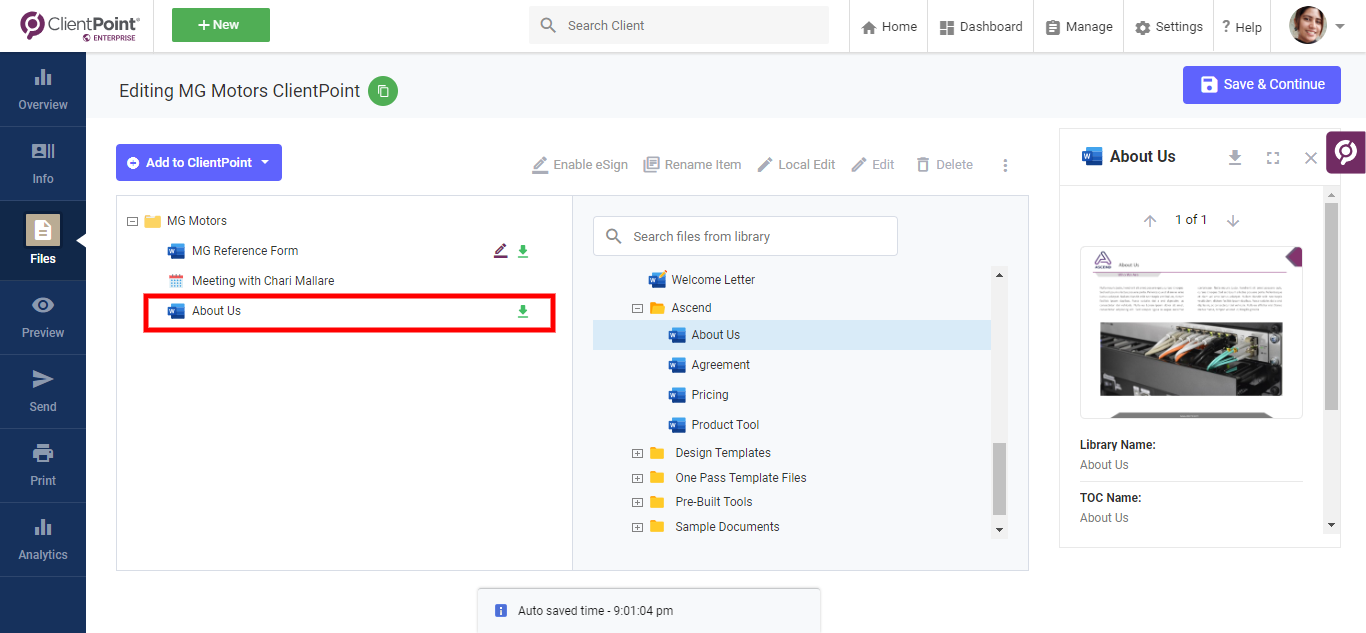This screenshot has width=1366, height=633.
Task: Download the MG Reference Form file
Action: [522, 251]
